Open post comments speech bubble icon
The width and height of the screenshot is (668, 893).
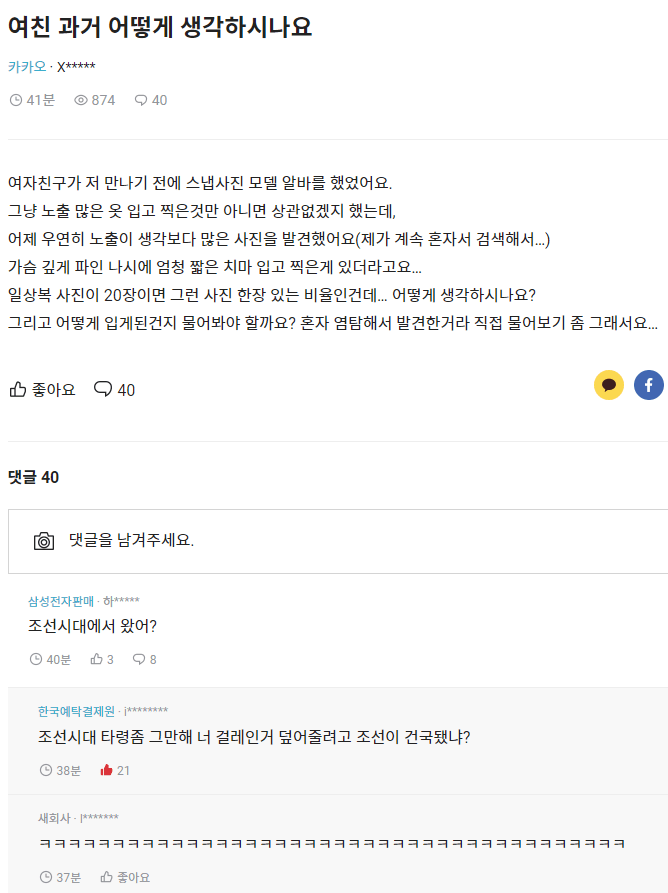coord(102,390)
